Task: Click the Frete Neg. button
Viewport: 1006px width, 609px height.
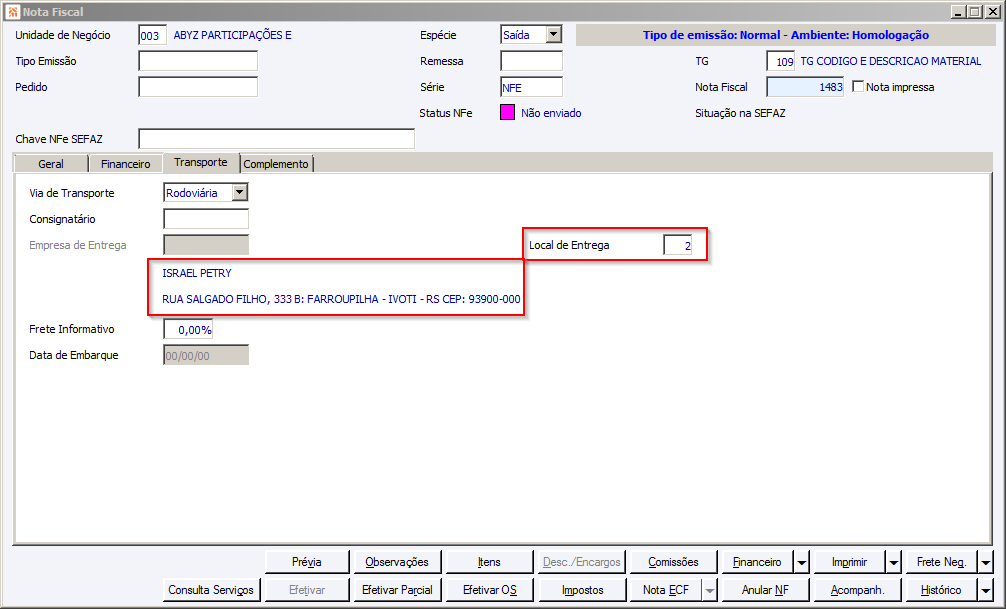Action: coord(941,562)
